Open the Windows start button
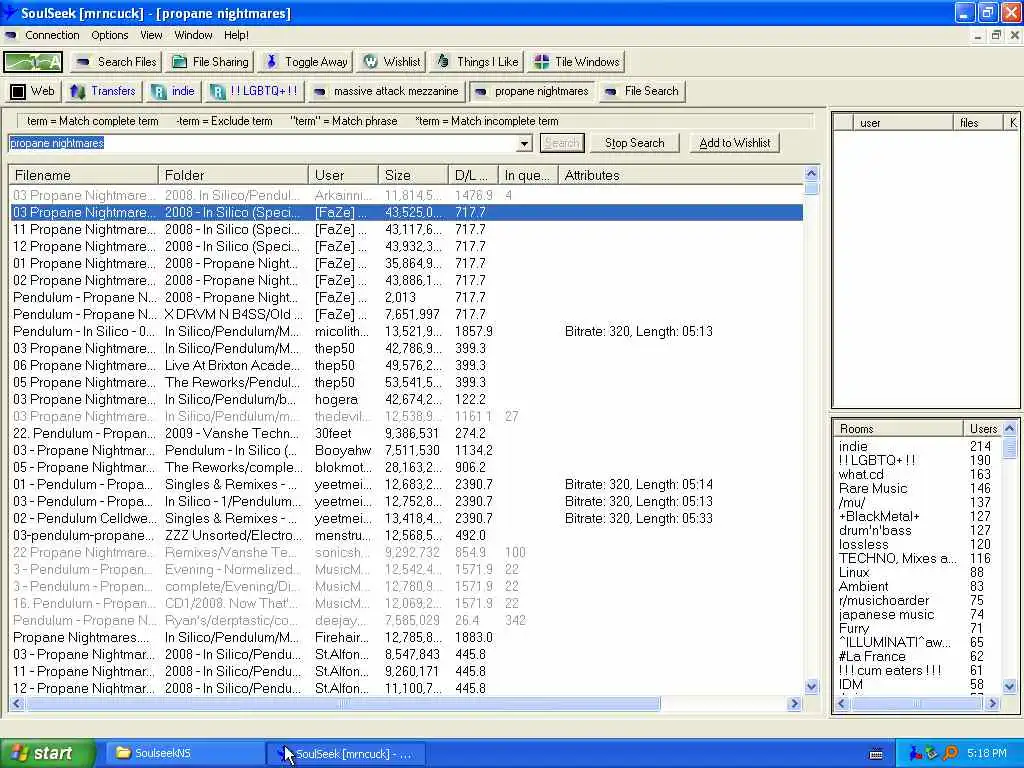Viewport: 1024px width, 768px height. click(47, 753)
